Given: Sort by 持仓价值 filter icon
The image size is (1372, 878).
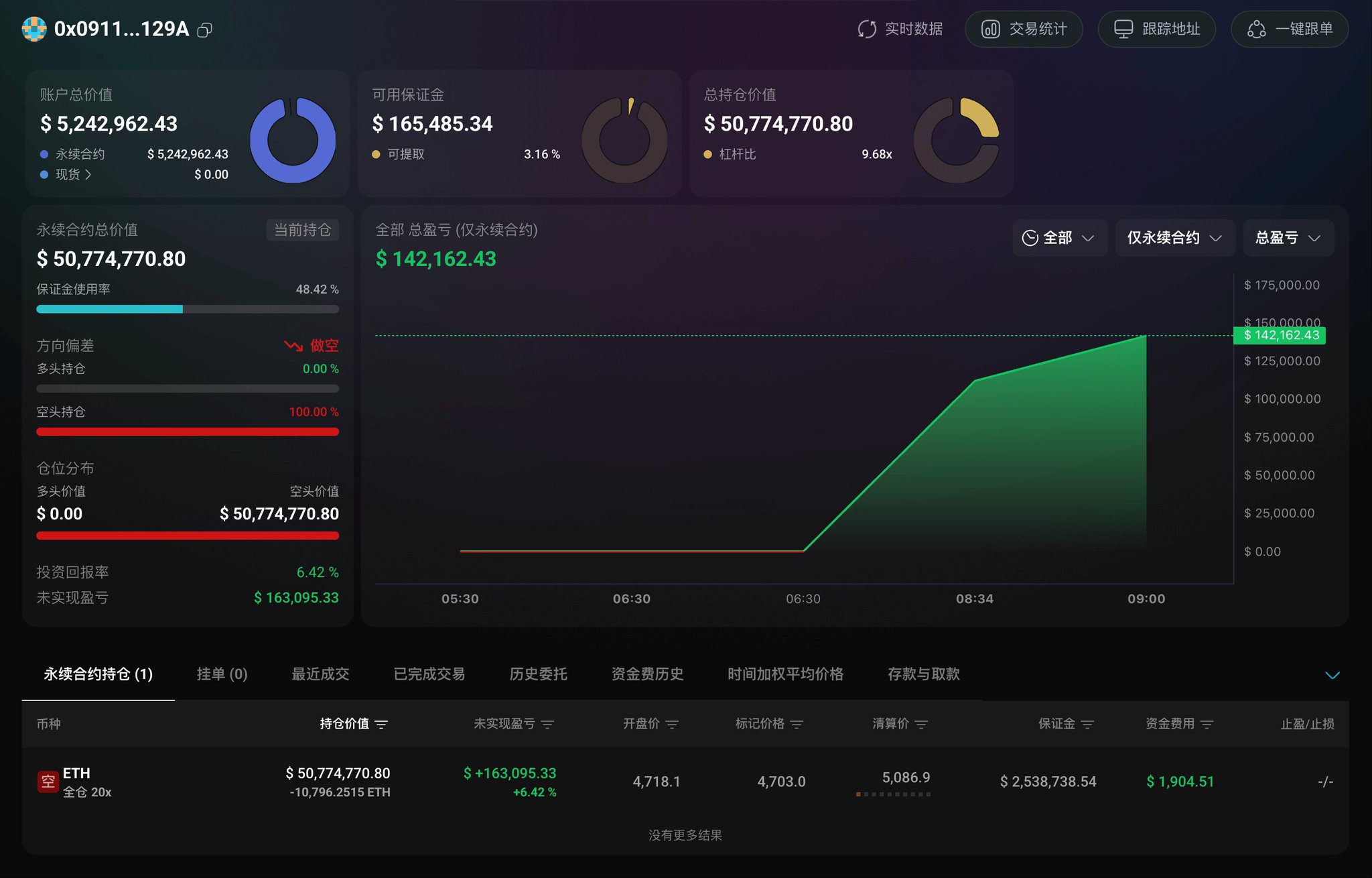Looking at the screenshot, I should click(x=382, y=725).
